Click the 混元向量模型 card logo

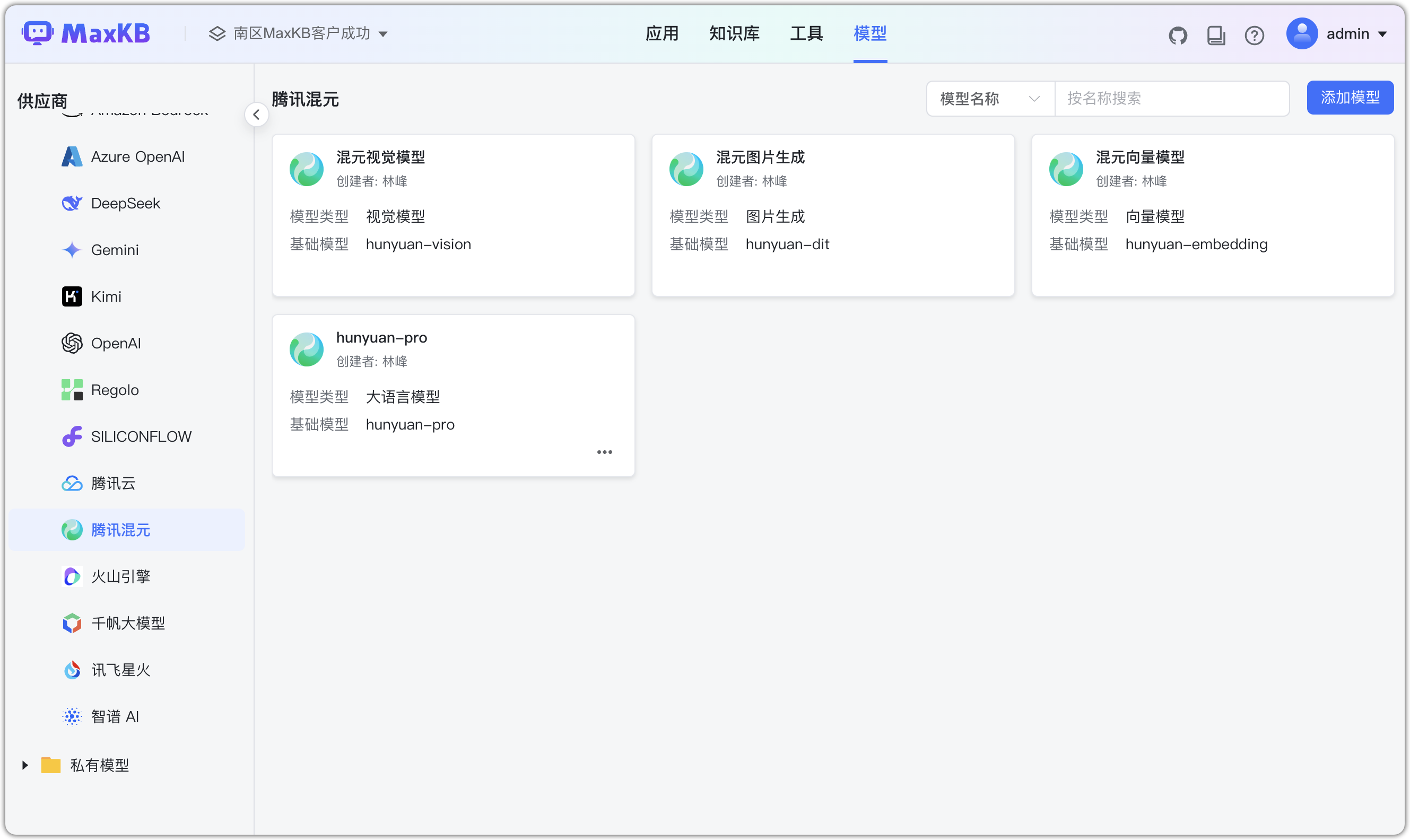click(1066, 169)
